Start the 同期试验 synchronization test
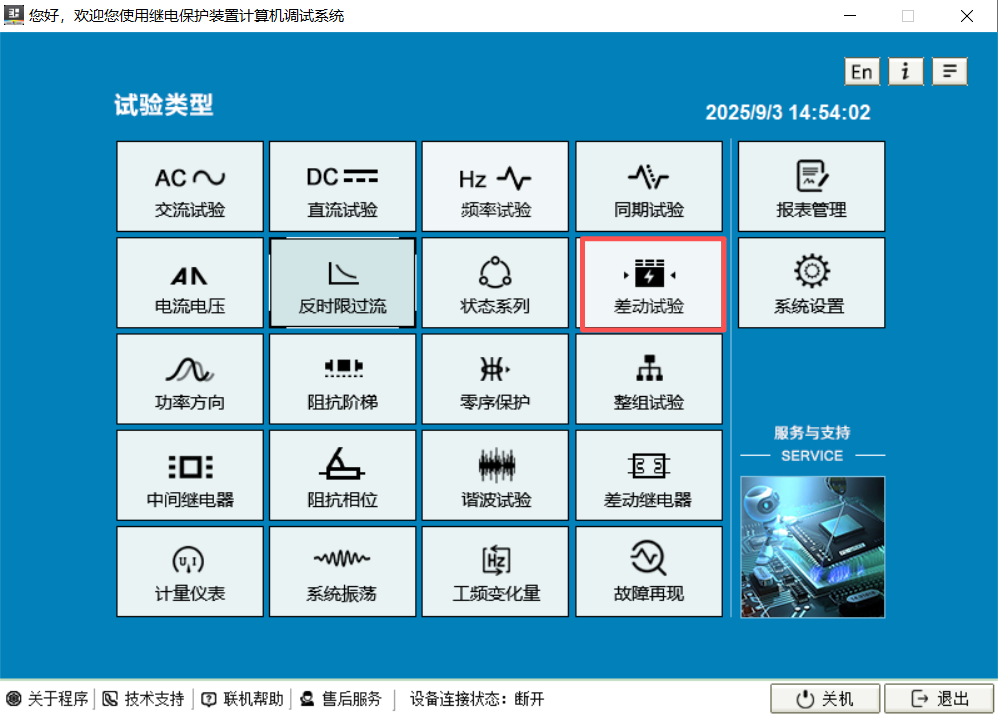Screen dimensions: 998x715 coord(648,186)
